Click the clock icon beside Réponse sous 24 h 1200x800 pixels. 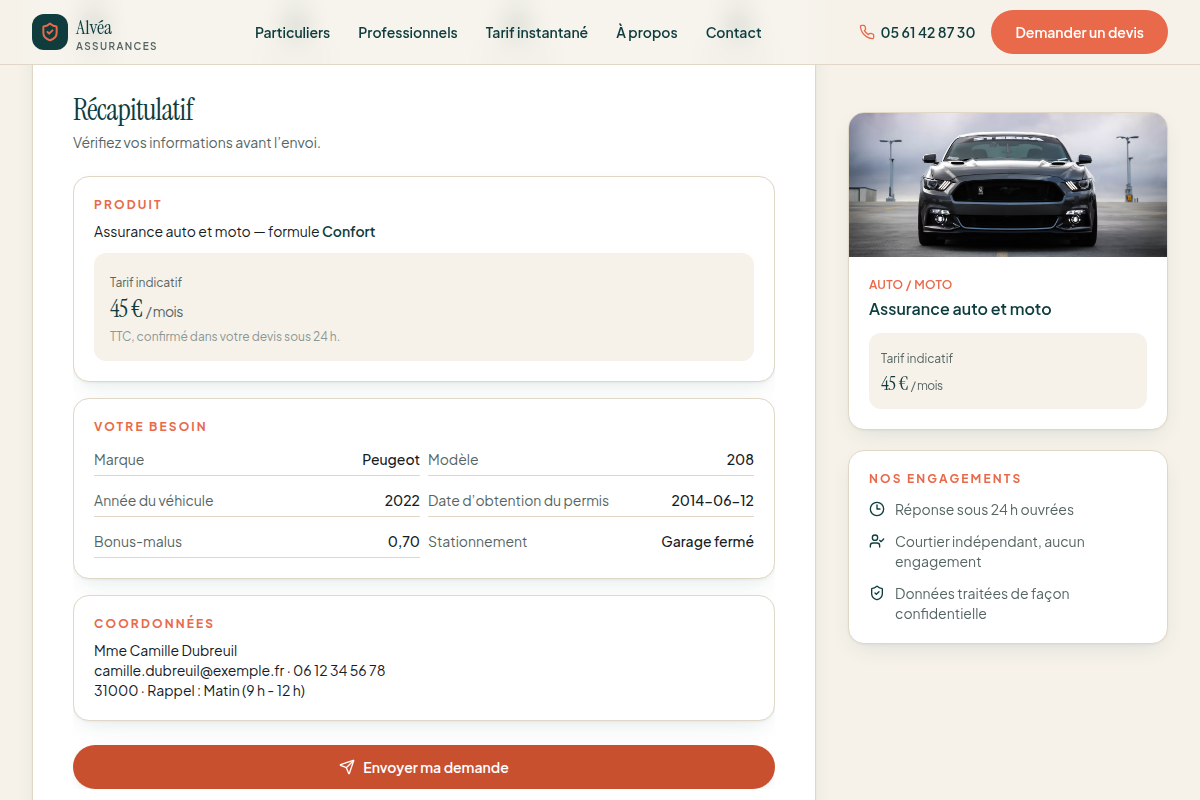877,510
